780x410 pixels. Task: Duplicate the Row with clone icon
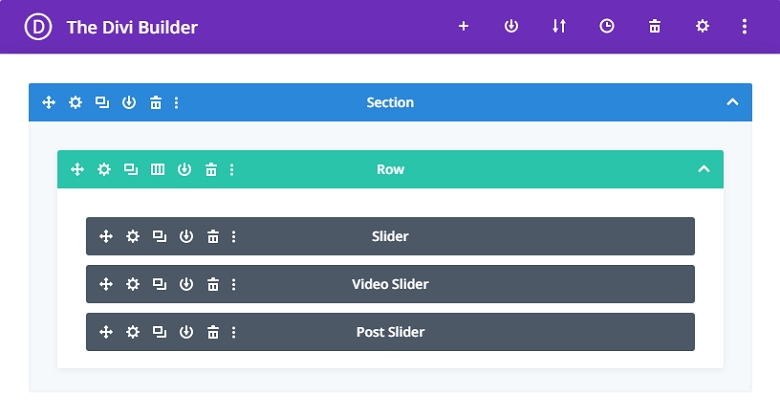pyautogui.click(x=131, y=169)
